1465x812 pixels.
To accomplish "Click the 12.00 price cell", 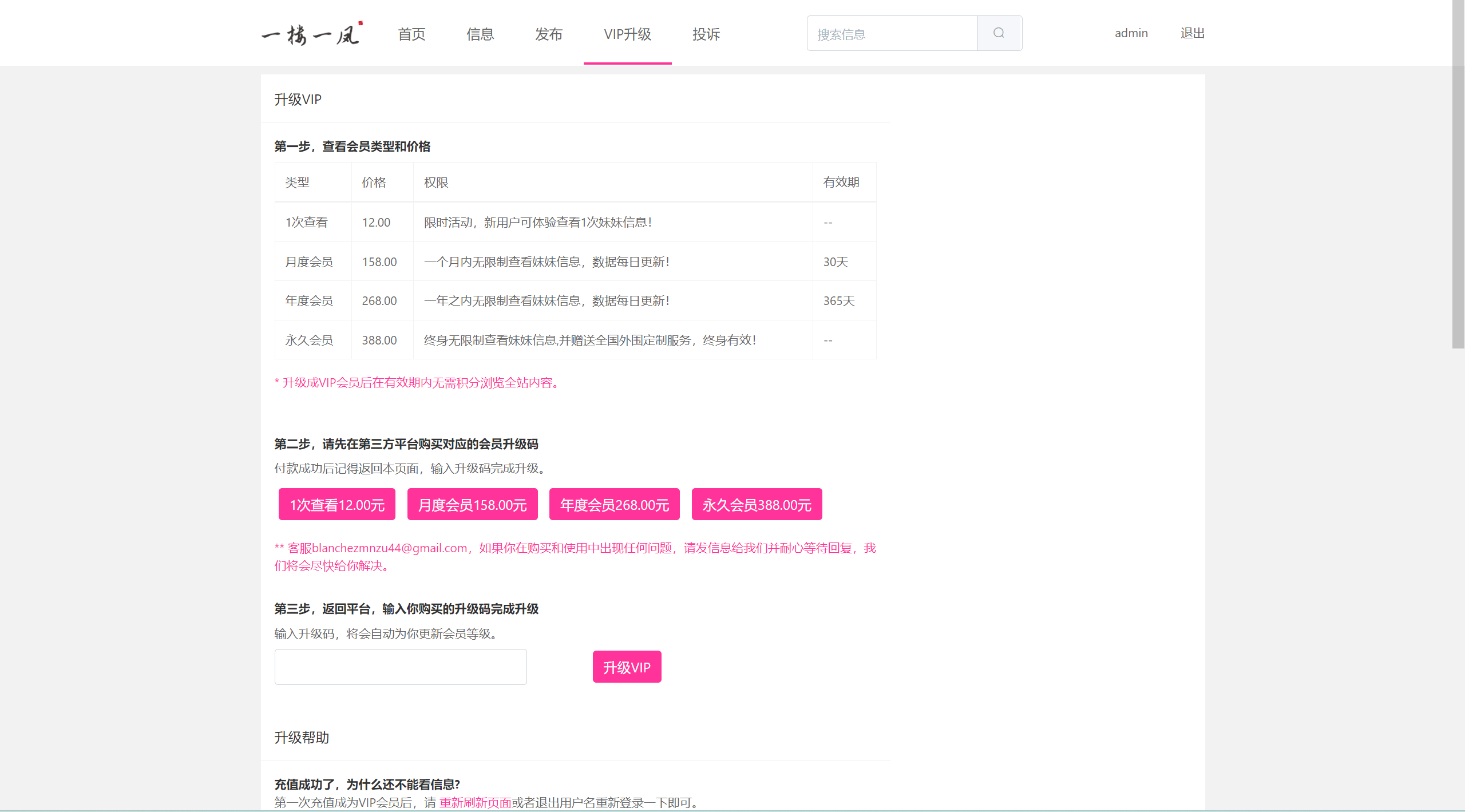I will (382, 222).
